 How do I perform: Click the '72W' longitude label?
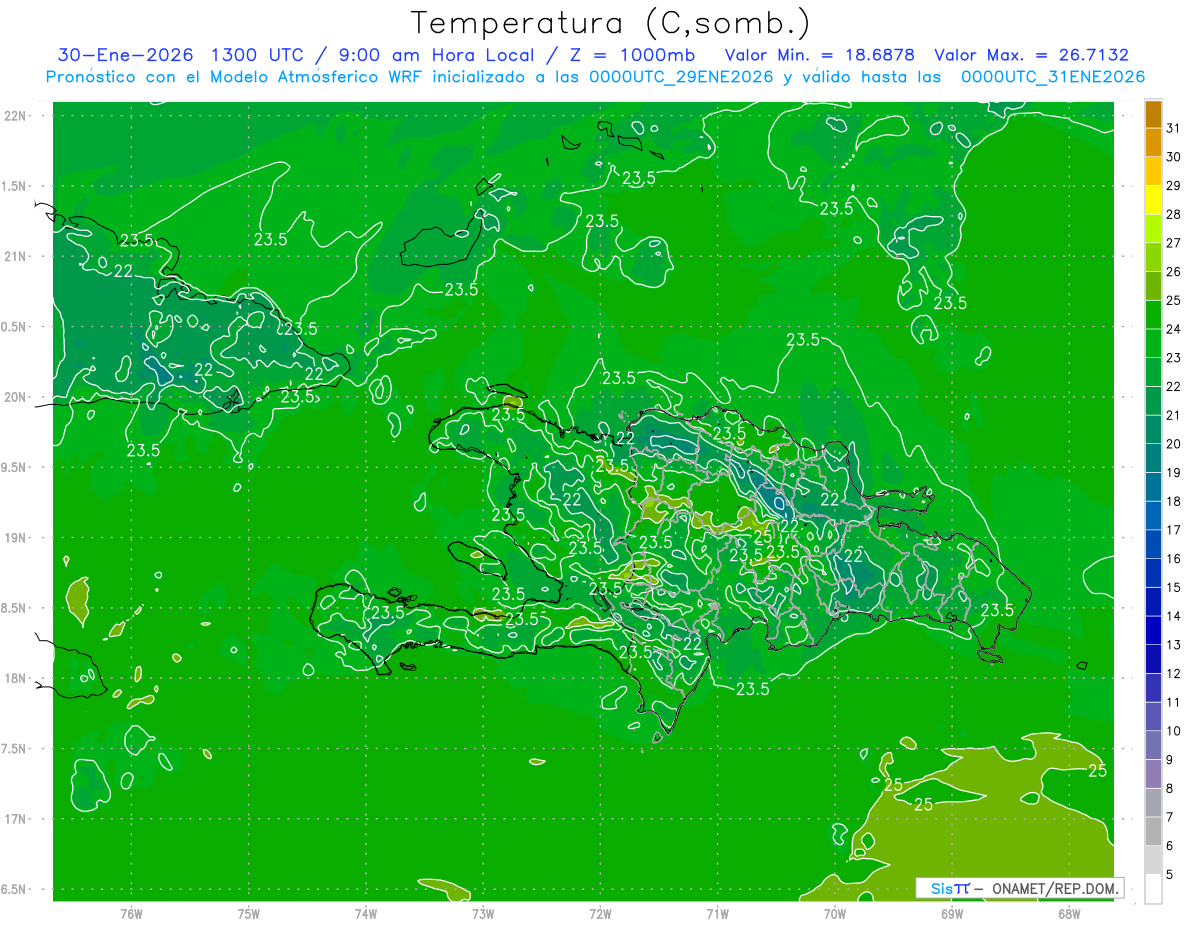click(600, 913)
